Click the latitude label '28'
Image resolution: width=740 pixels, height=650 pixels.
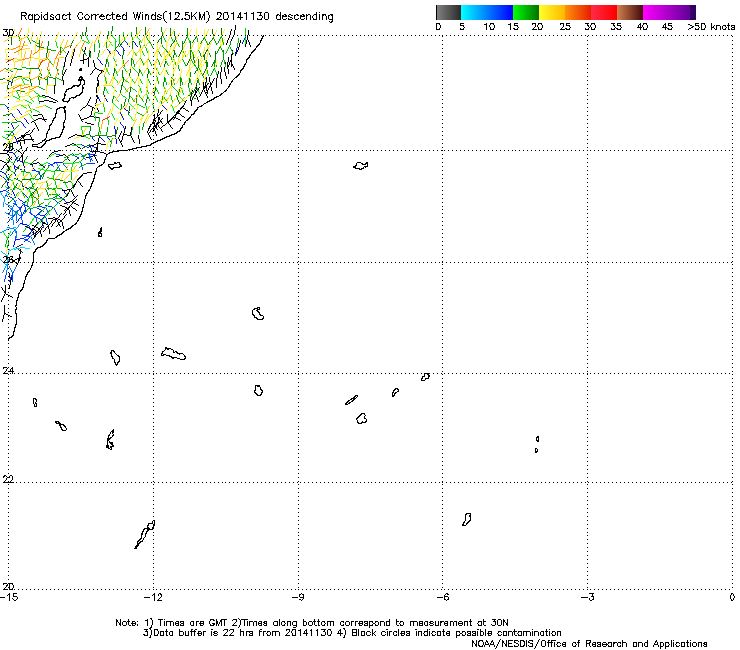(x=8, y=147)
